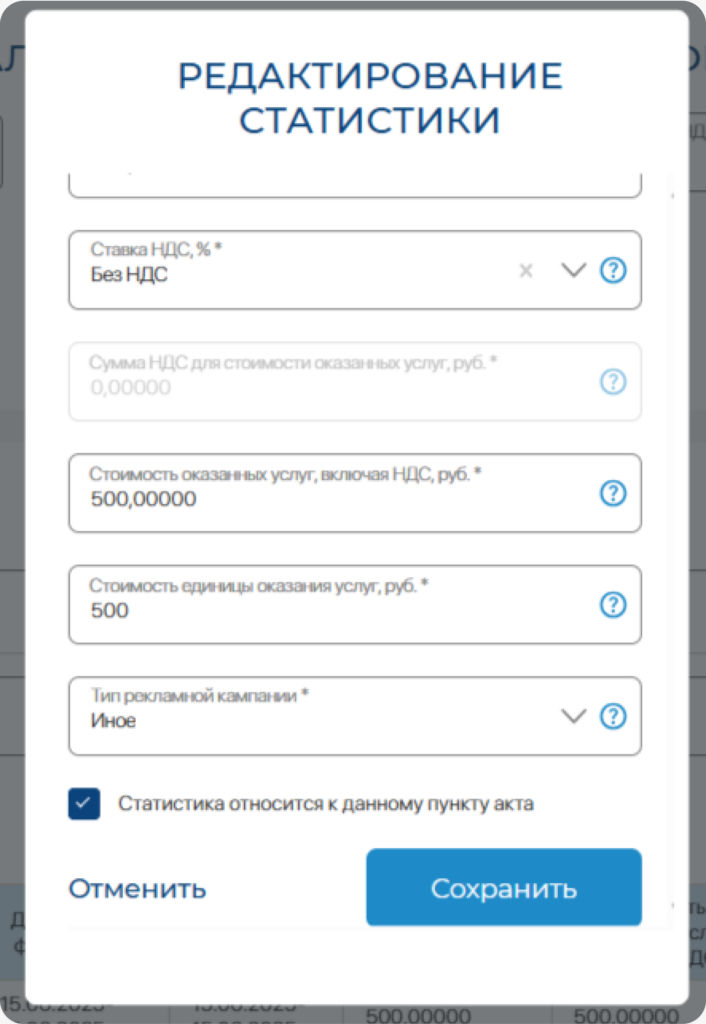This screenshot has height=1024, width=706.
Task: Open the Тип рекламной кампании dropdown
Action: (572, 716)
